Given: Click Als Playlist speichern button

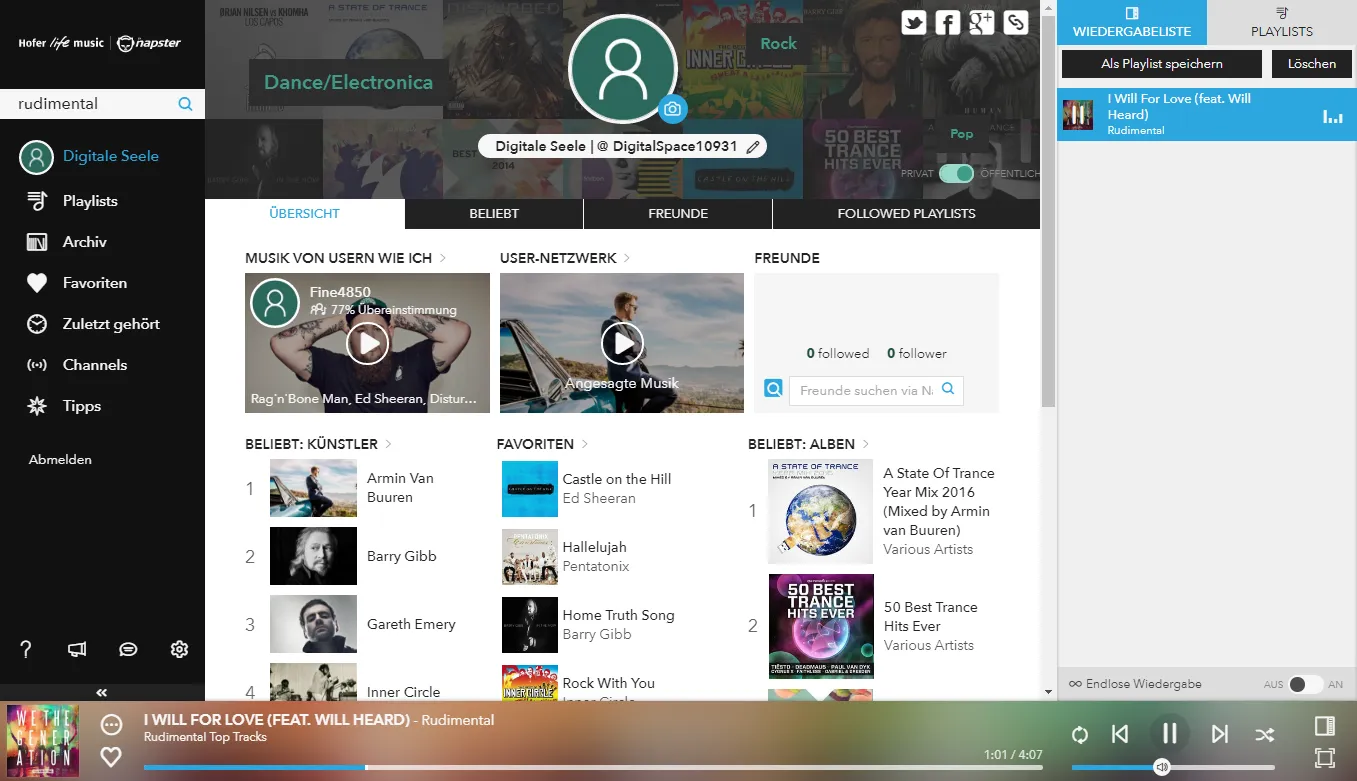Looking at the screenshot, I should (x=1161, y=64).
